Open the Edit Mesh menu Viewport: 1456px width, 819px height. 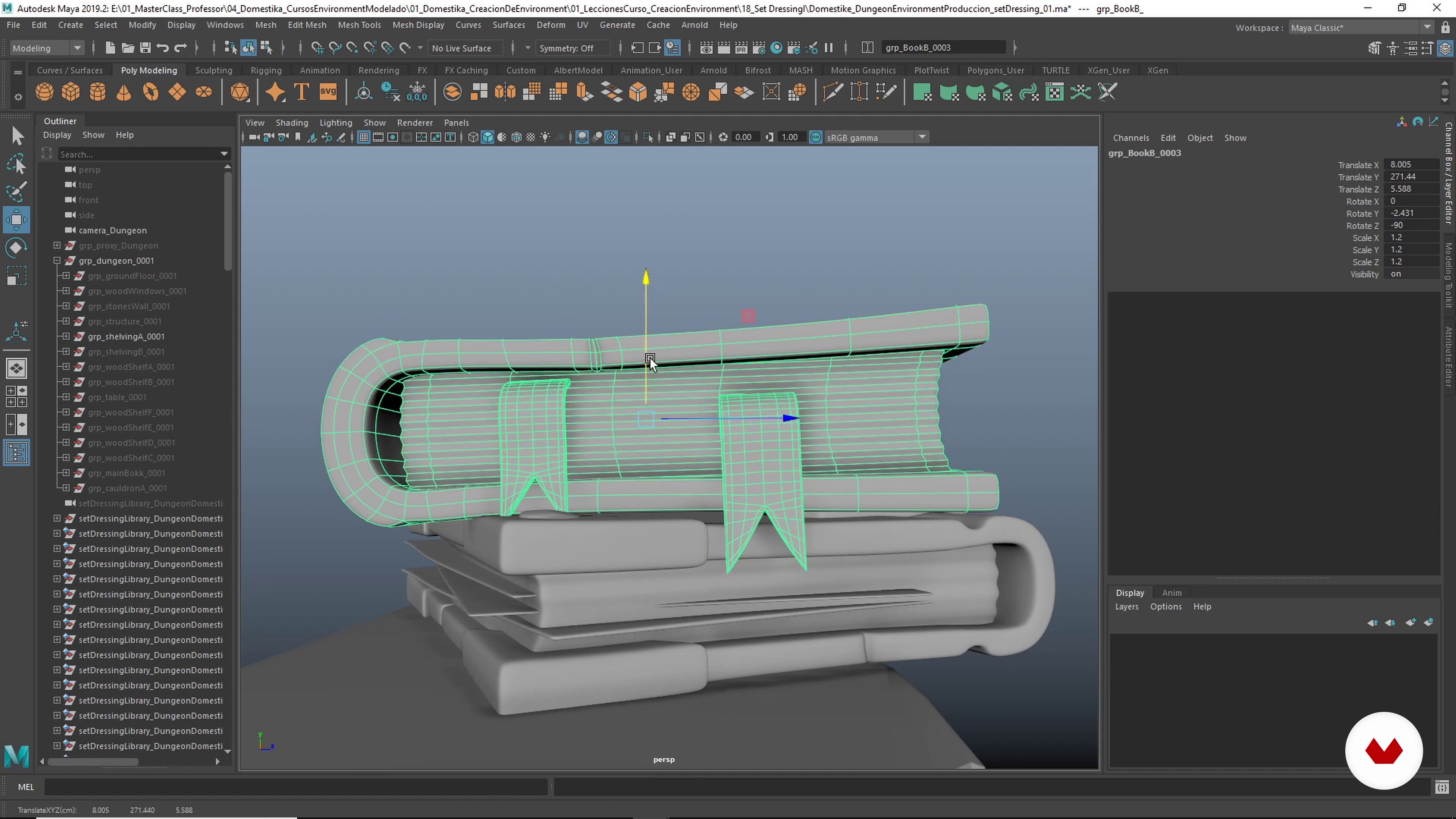click(x=307, y=25)
